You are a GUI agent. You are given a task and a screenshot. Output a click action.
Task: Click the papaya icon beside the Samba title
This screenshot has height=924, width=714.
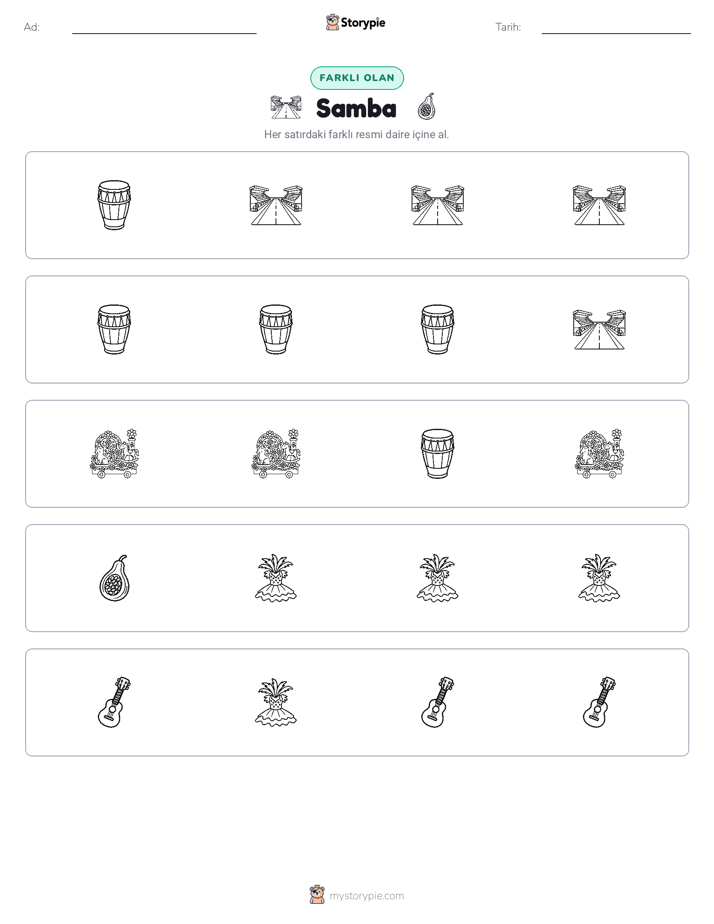[x=426, y=107]
